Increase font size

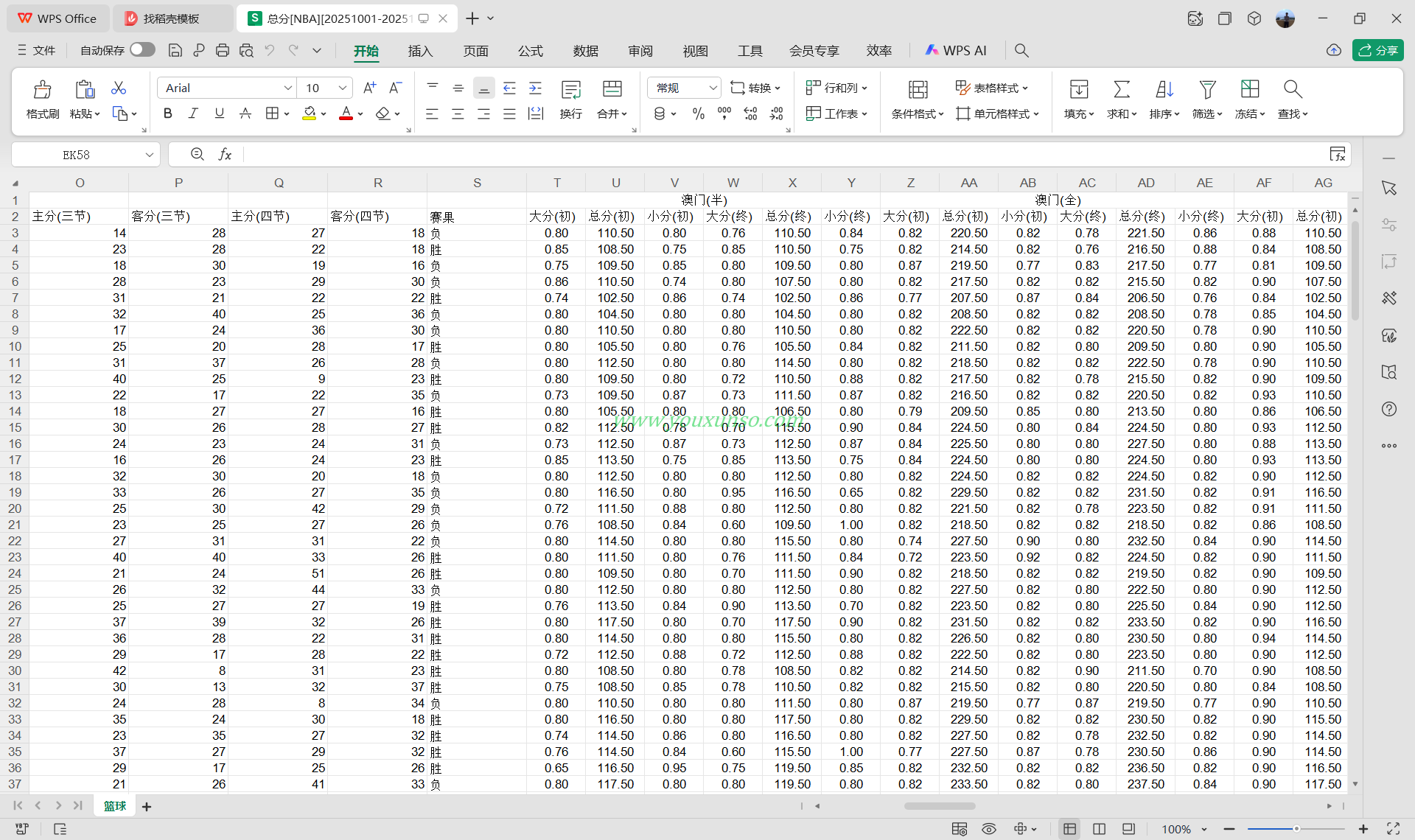(370, 88)
